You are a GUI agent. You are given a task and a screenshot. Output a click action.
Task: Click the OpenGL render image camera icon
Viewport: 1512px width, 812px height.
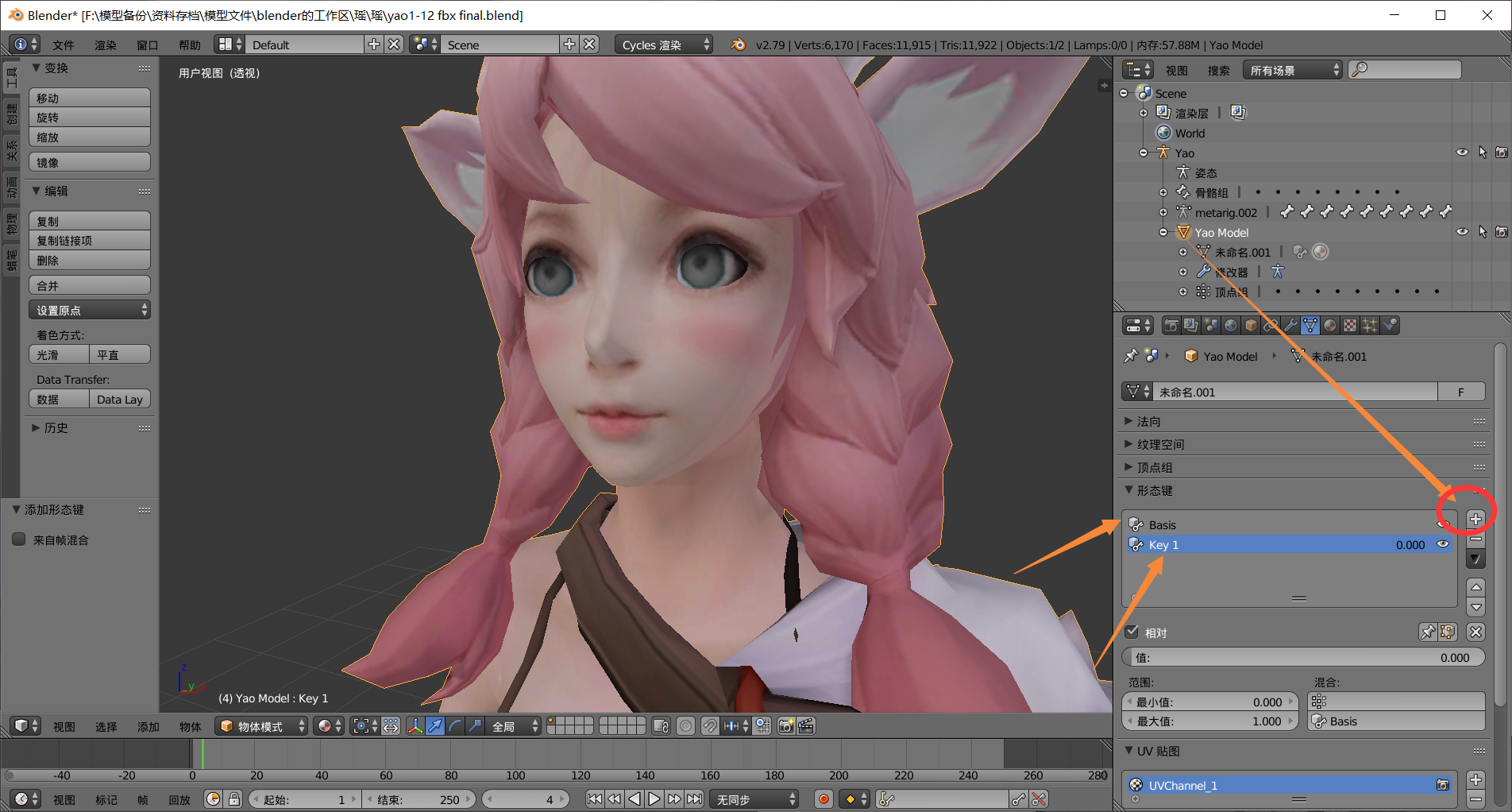coord(785,726)
